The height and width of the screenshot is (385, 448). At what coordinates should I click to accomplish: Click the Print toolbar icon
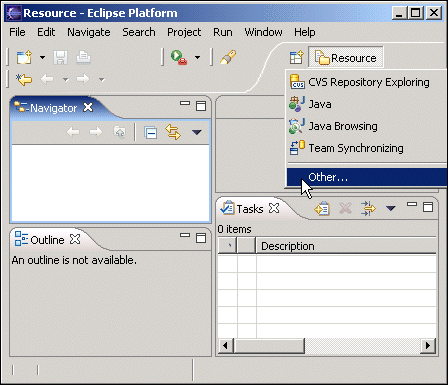pyautogui.click(x=83, y=57)
